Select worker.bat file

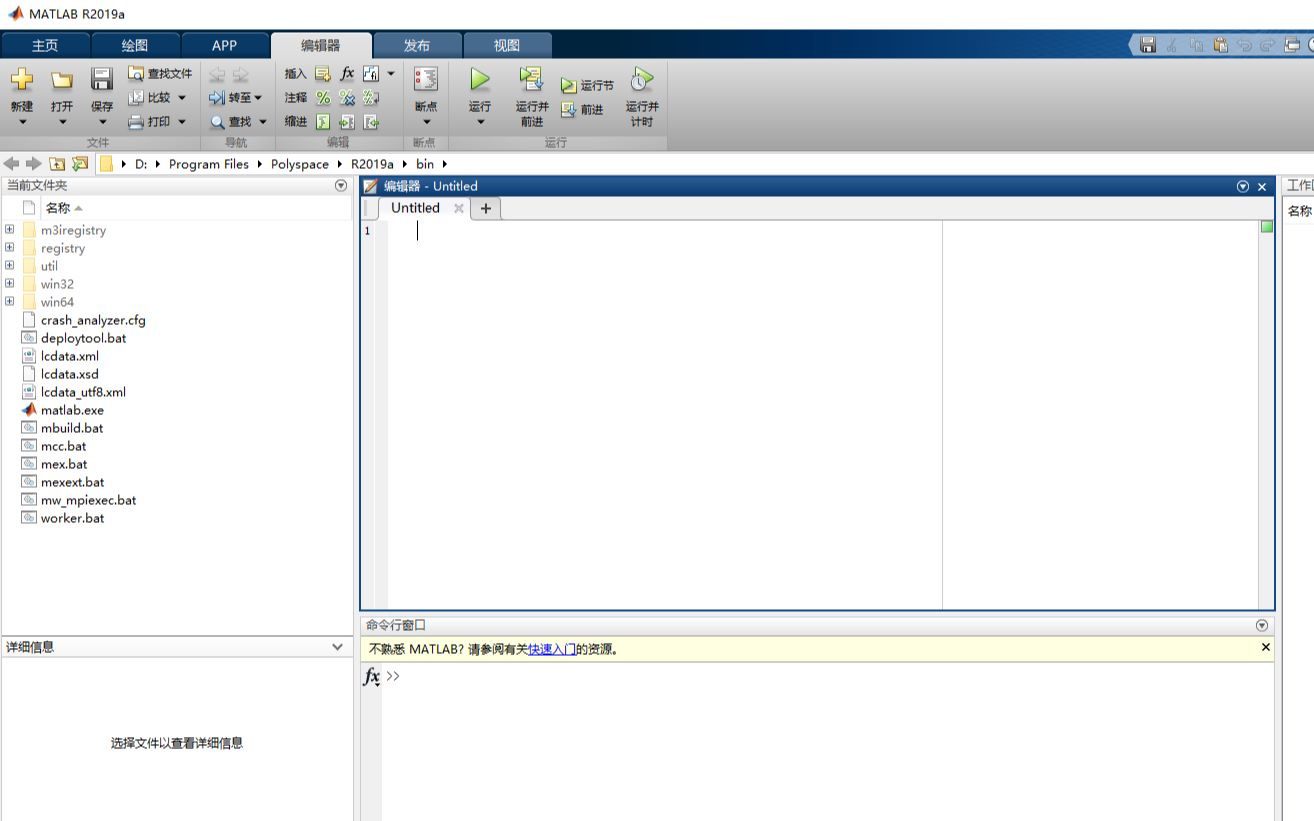72,518
